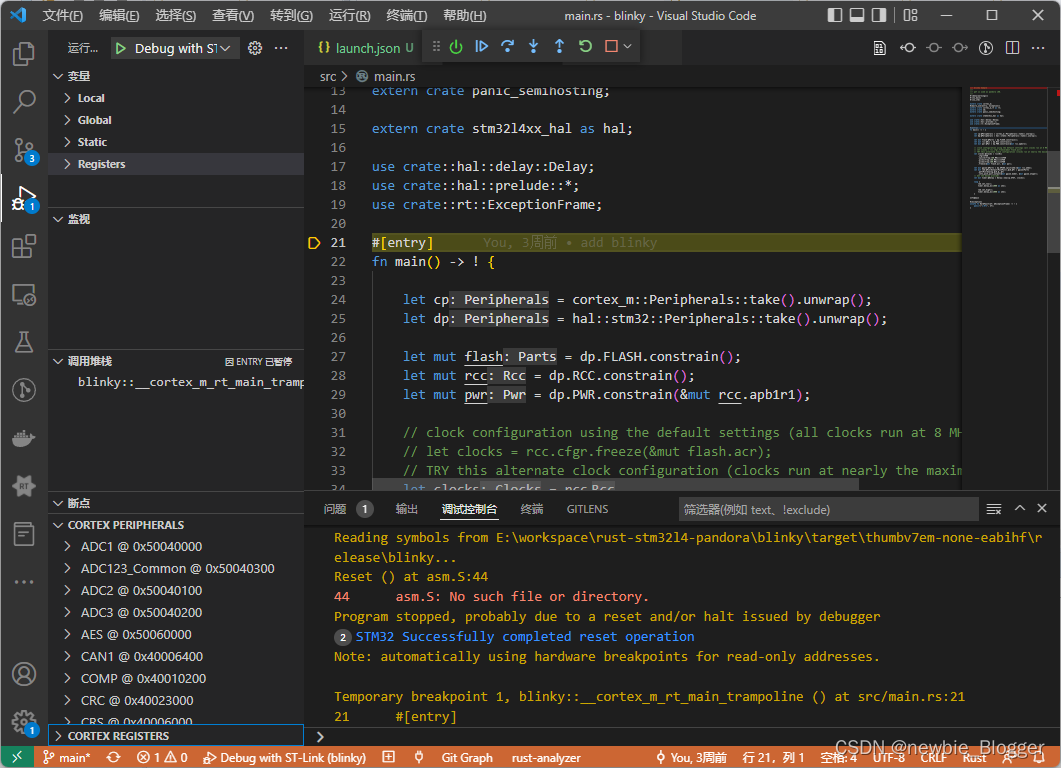
Task: Switch to 终端 terminal panel tab
Action: [532, 509]
